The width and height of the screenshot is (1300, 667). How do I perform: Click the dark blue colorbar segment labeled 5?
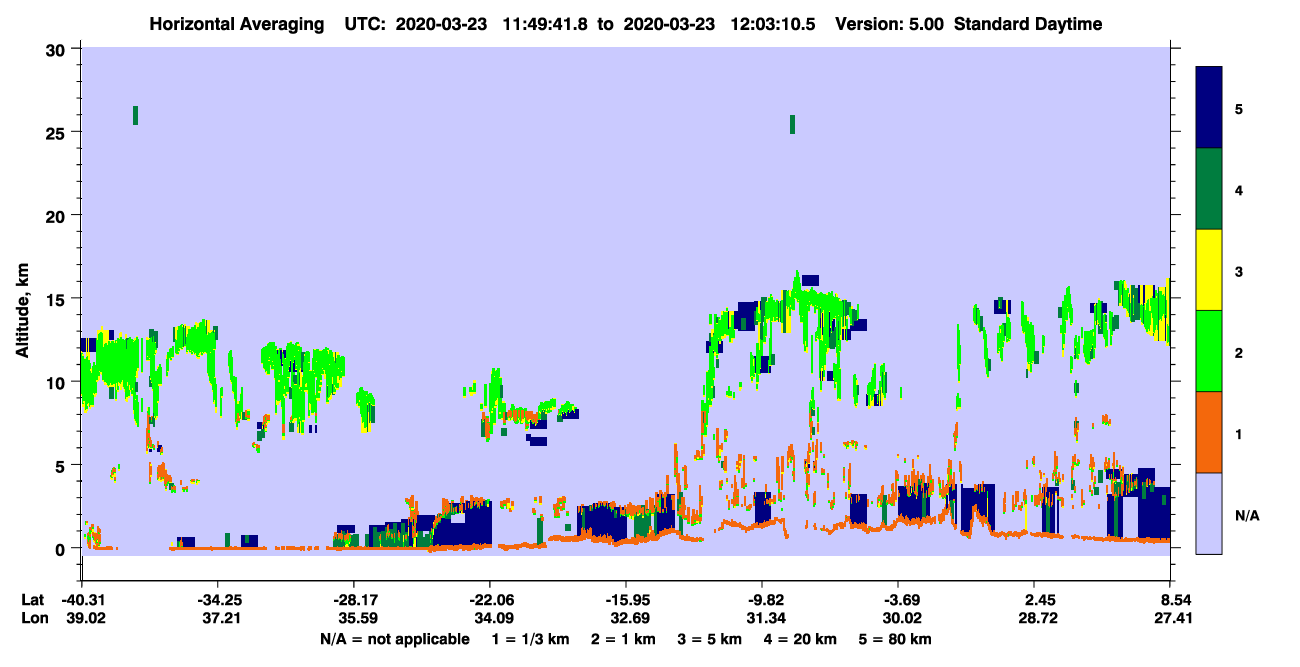pyautogui.click(x=1209, y=108)
